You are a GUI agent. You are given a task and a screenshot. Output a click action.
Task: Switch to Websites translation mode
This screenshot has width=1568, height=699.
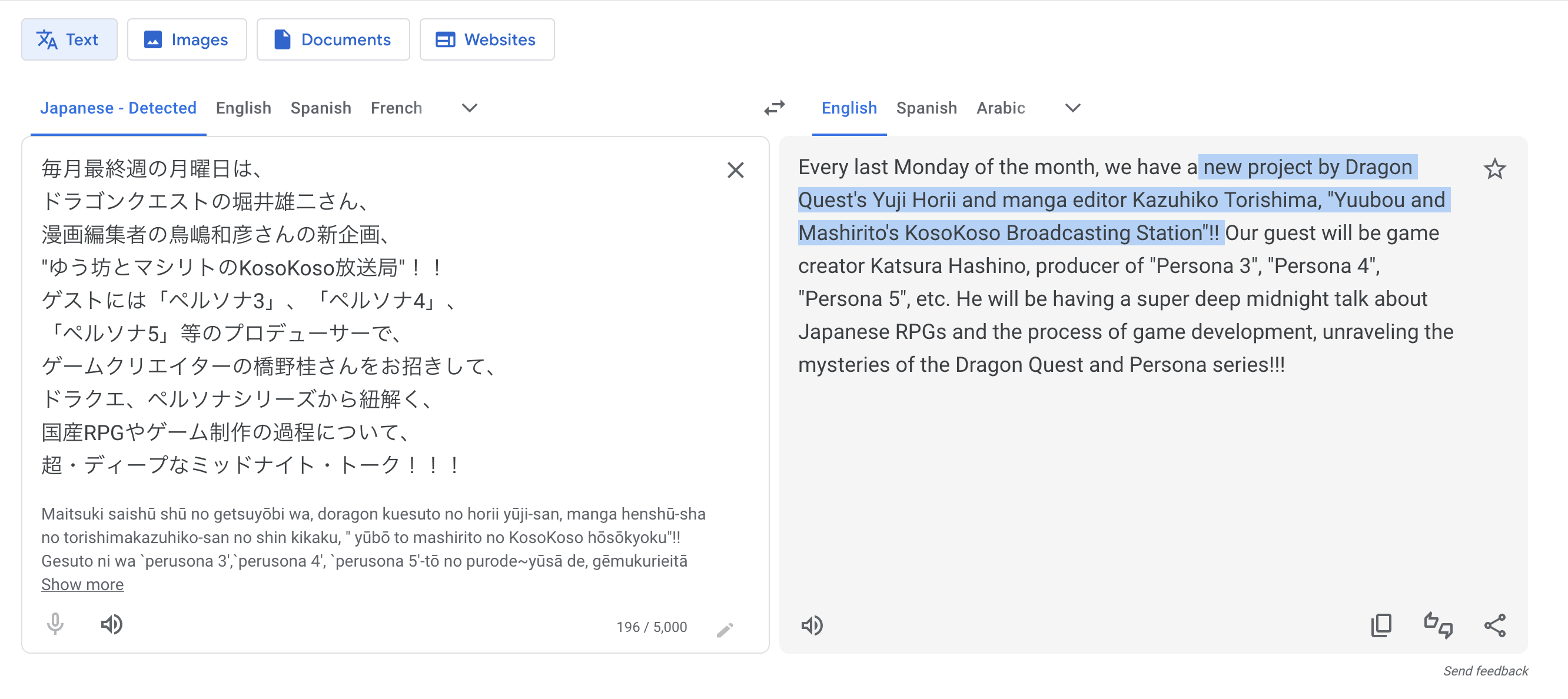tap(486, 39)
